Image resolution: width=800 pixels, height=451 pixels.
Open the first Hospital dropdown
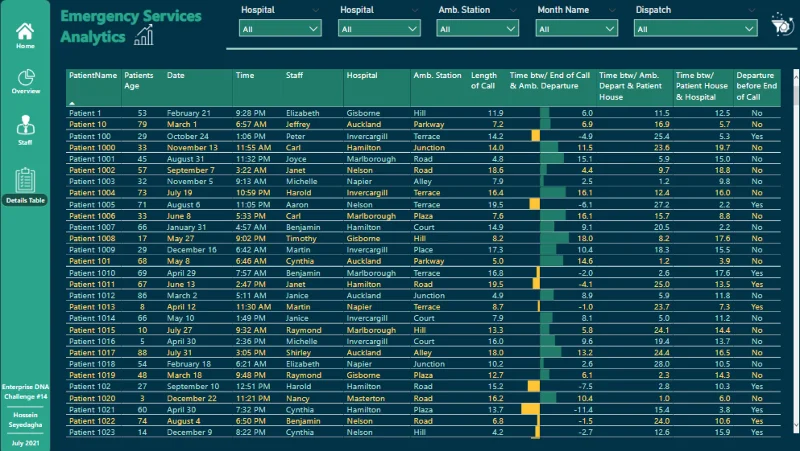point(280,29)
